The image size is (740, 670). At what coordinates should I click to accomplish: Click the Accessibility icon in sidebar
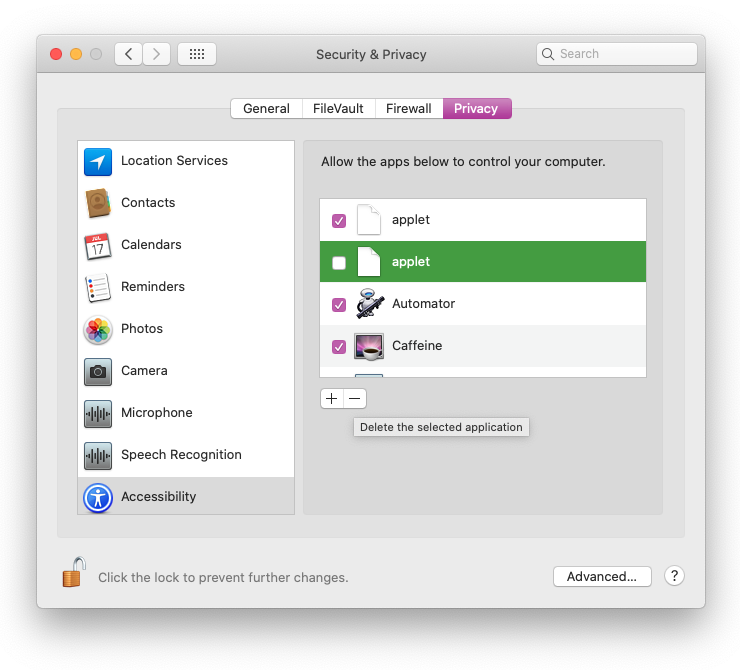[98, 497]
